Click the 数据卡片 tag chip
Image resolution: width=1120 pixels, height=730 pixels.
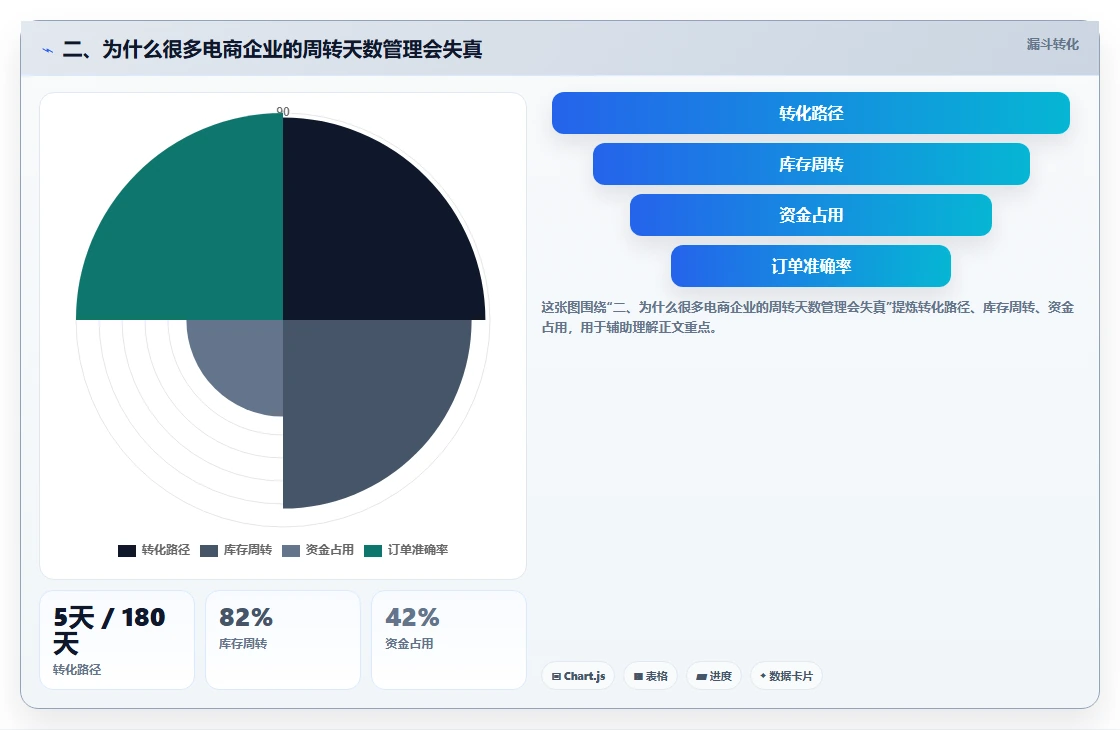[x=786, y=676]
